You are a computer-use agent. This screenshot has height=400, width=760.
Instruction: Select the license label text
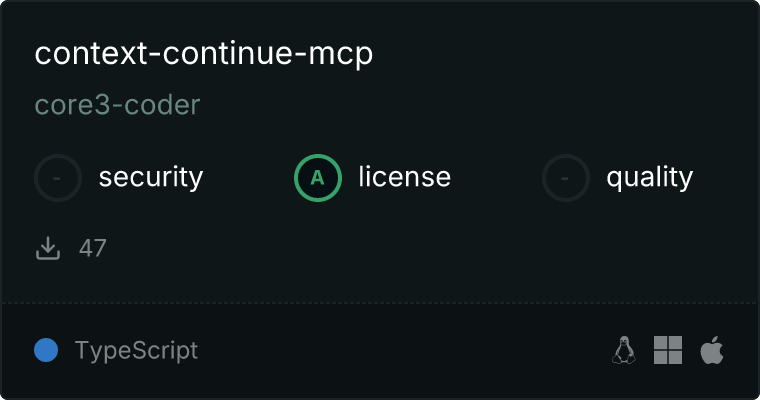[x=405, y=176]
